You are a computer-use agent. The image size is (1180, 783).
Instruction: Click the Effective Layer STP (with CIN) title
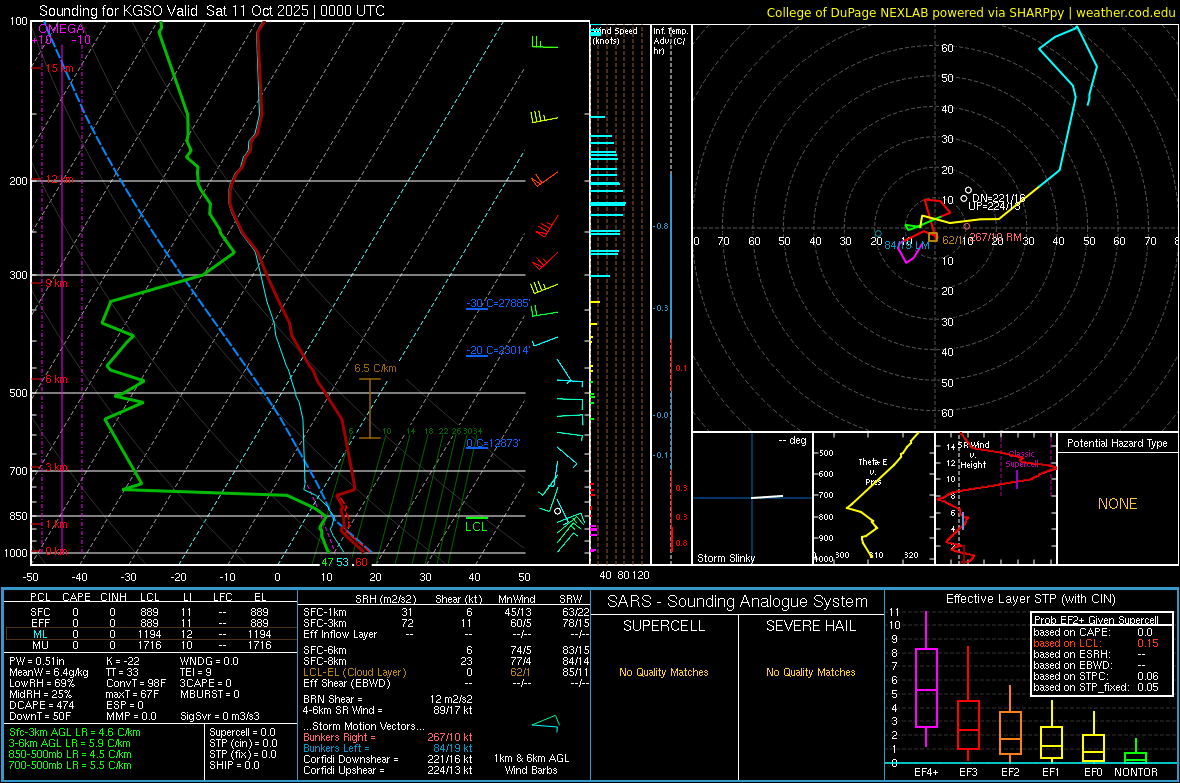point(1031,599)
